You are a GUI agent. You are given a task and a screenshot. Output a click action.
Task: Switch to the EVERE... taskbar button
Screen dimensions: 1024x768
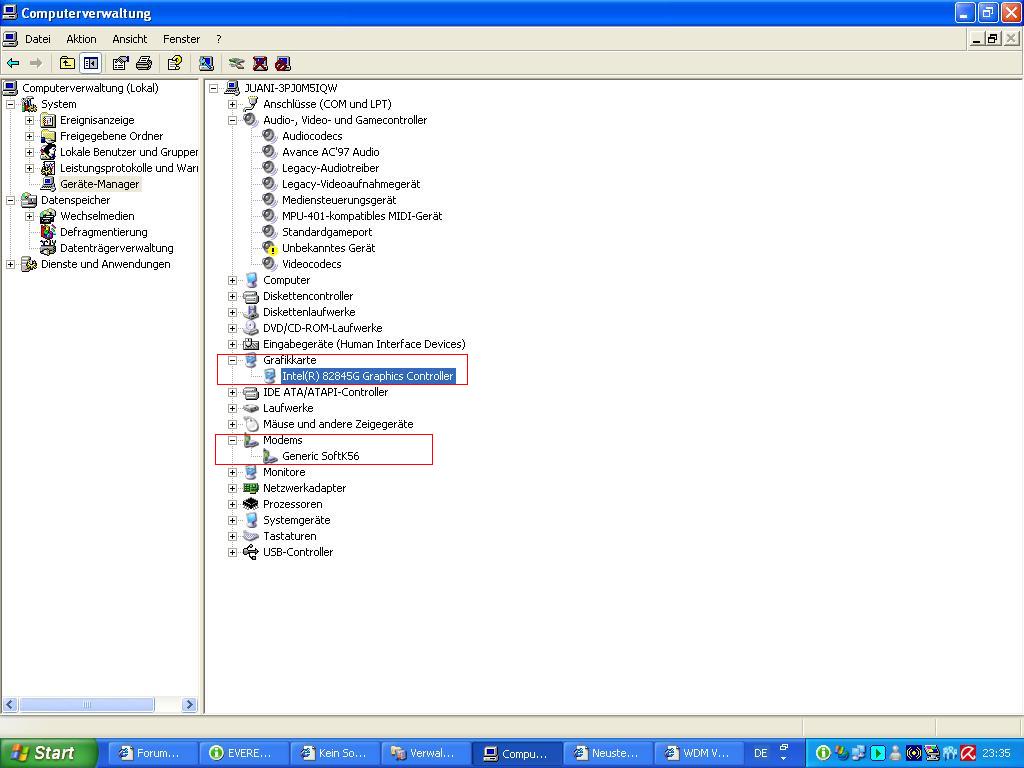tap(242, 753)
